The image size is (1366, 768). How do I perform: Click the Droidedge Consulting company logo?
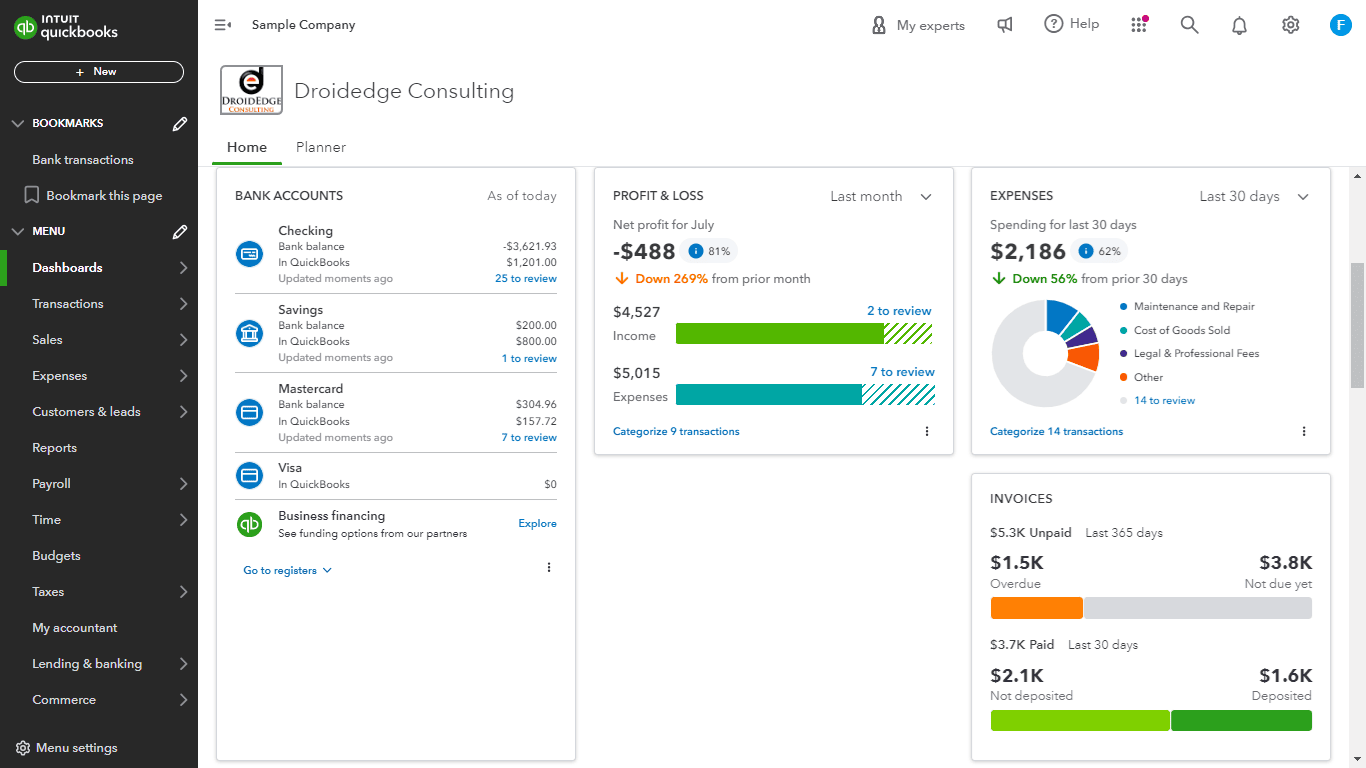[251, 91]
